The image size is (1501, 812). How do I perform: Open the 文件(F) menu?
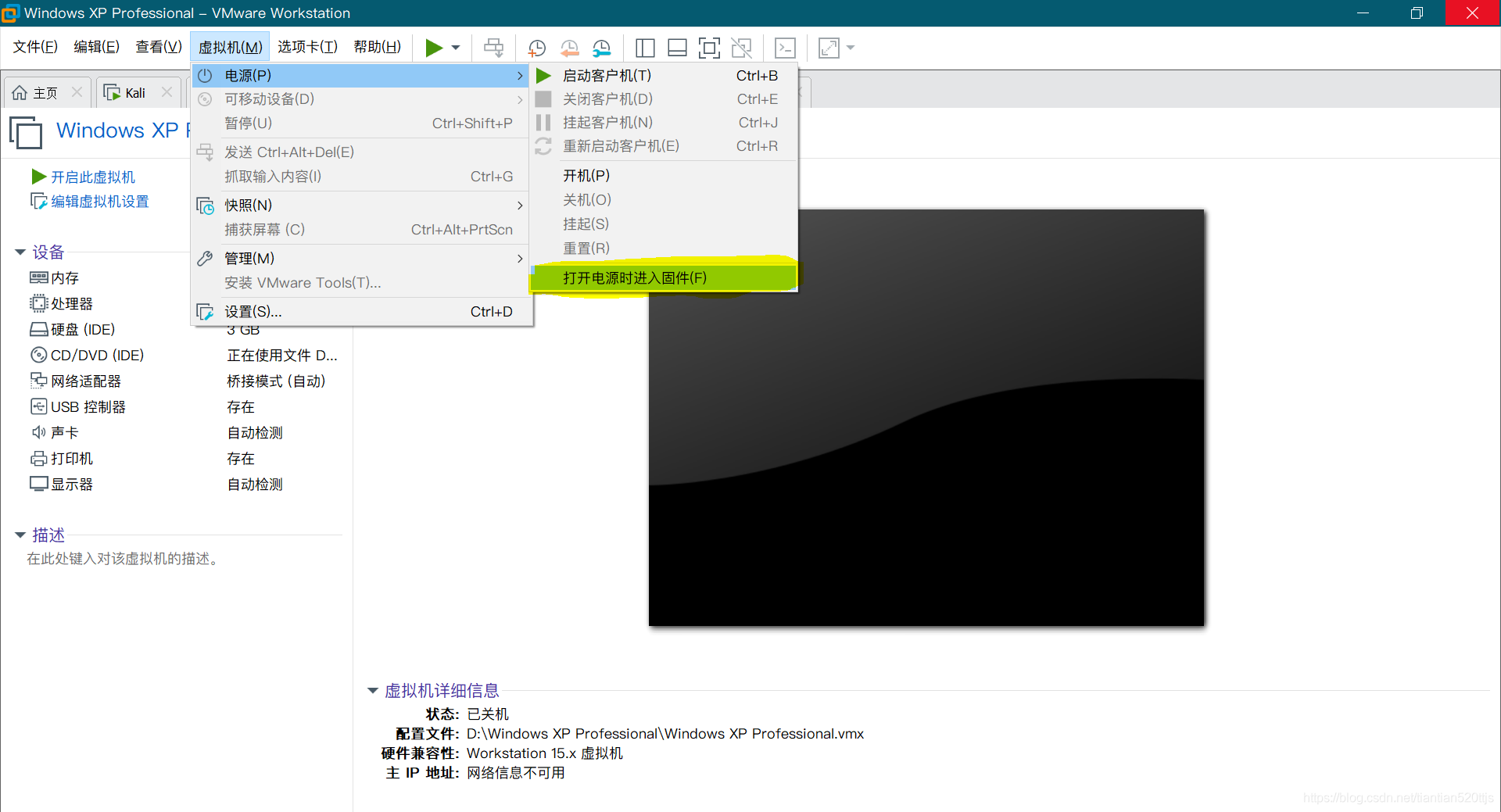click(x=35, y=47)
